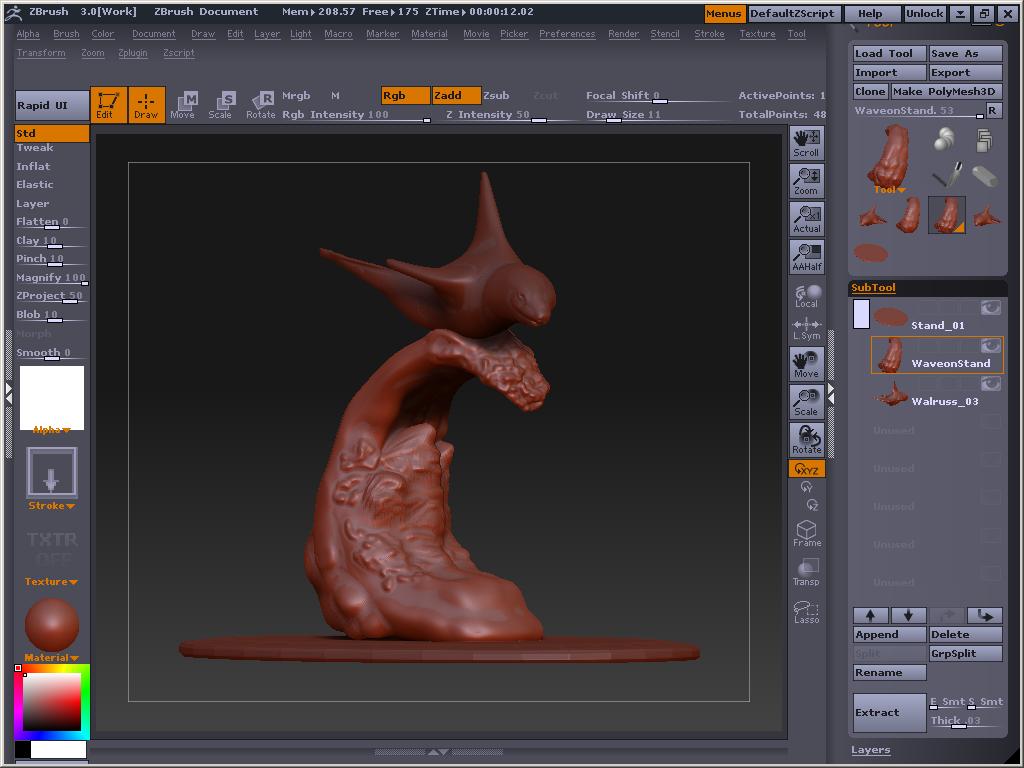Open the Render menu

(x=623, y=33)
